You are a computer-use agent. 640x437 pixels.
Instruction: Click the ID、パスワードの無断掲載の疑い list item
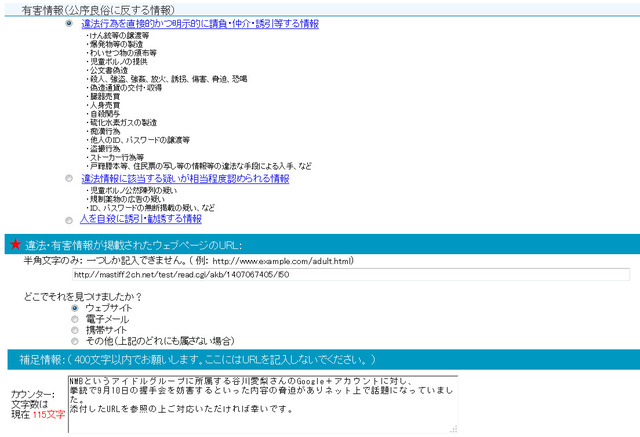151,208
